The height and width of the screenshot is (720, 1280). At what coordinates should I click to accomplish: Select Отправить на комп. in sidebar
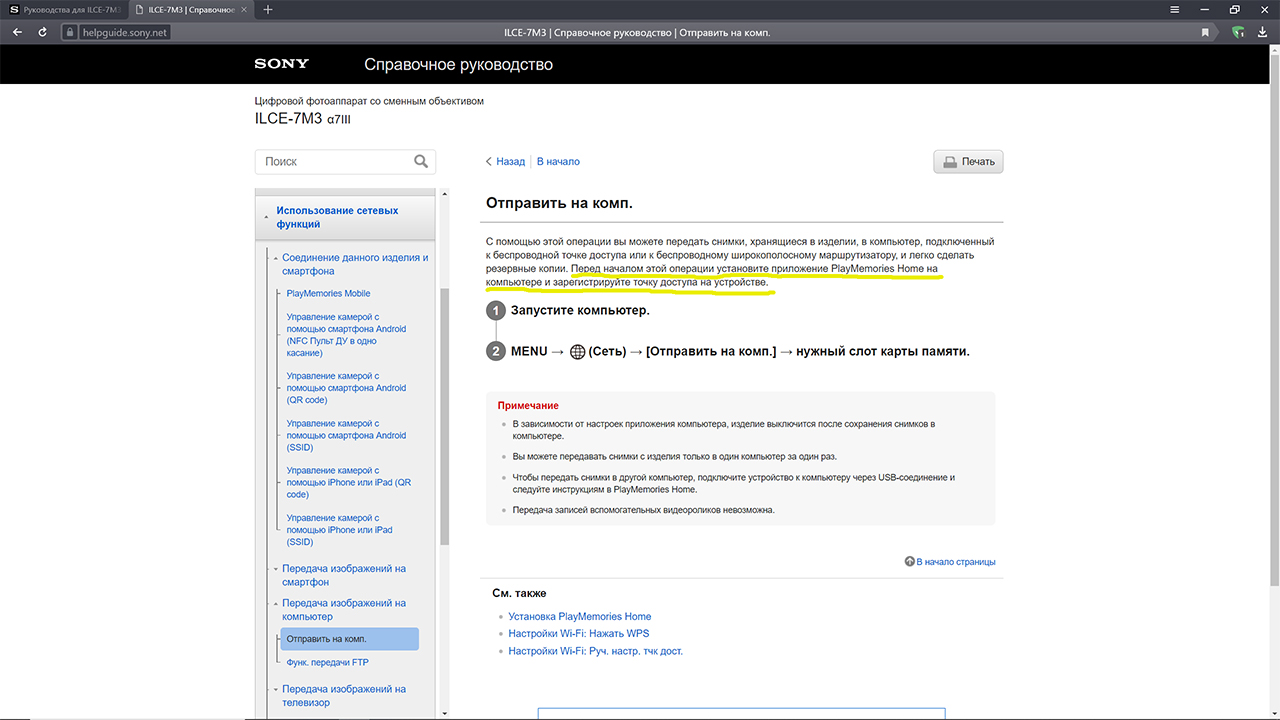[x=349, y=639]
